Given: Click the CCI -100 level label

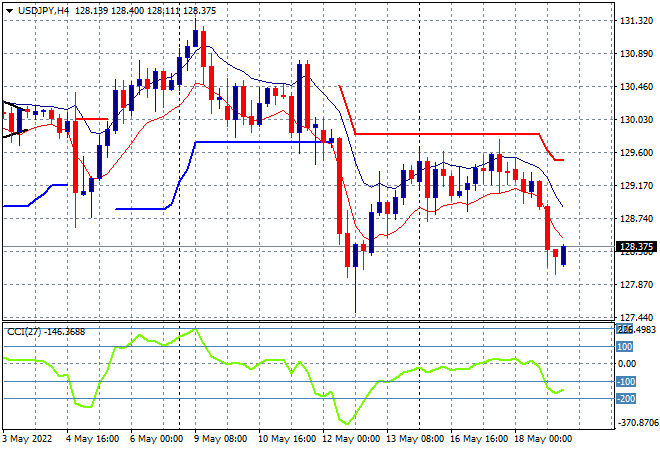Looking at the screenshot, I should pos(626,382).
